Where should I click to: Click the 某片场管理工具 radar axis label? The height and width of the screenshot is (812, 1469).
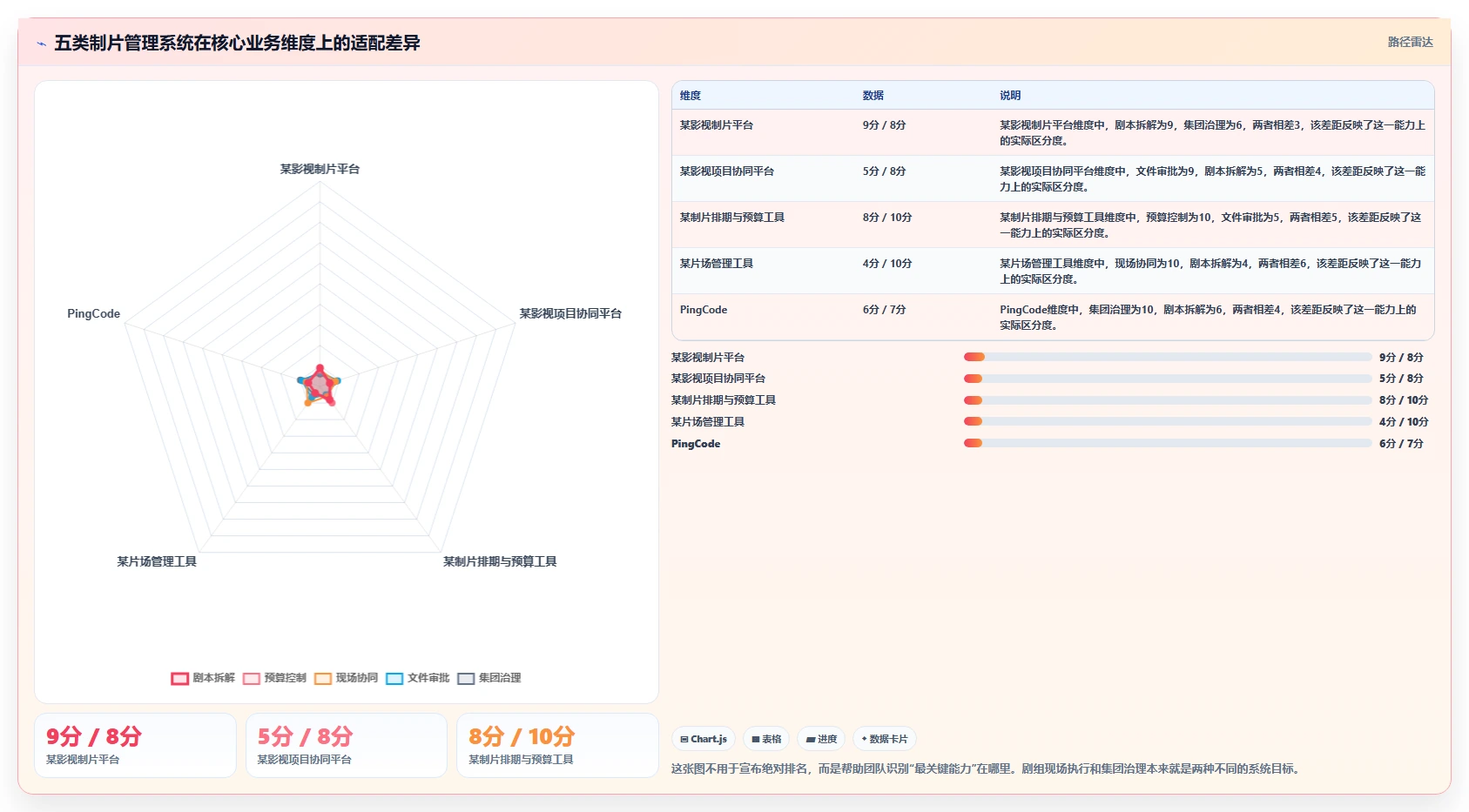(157, 561)
